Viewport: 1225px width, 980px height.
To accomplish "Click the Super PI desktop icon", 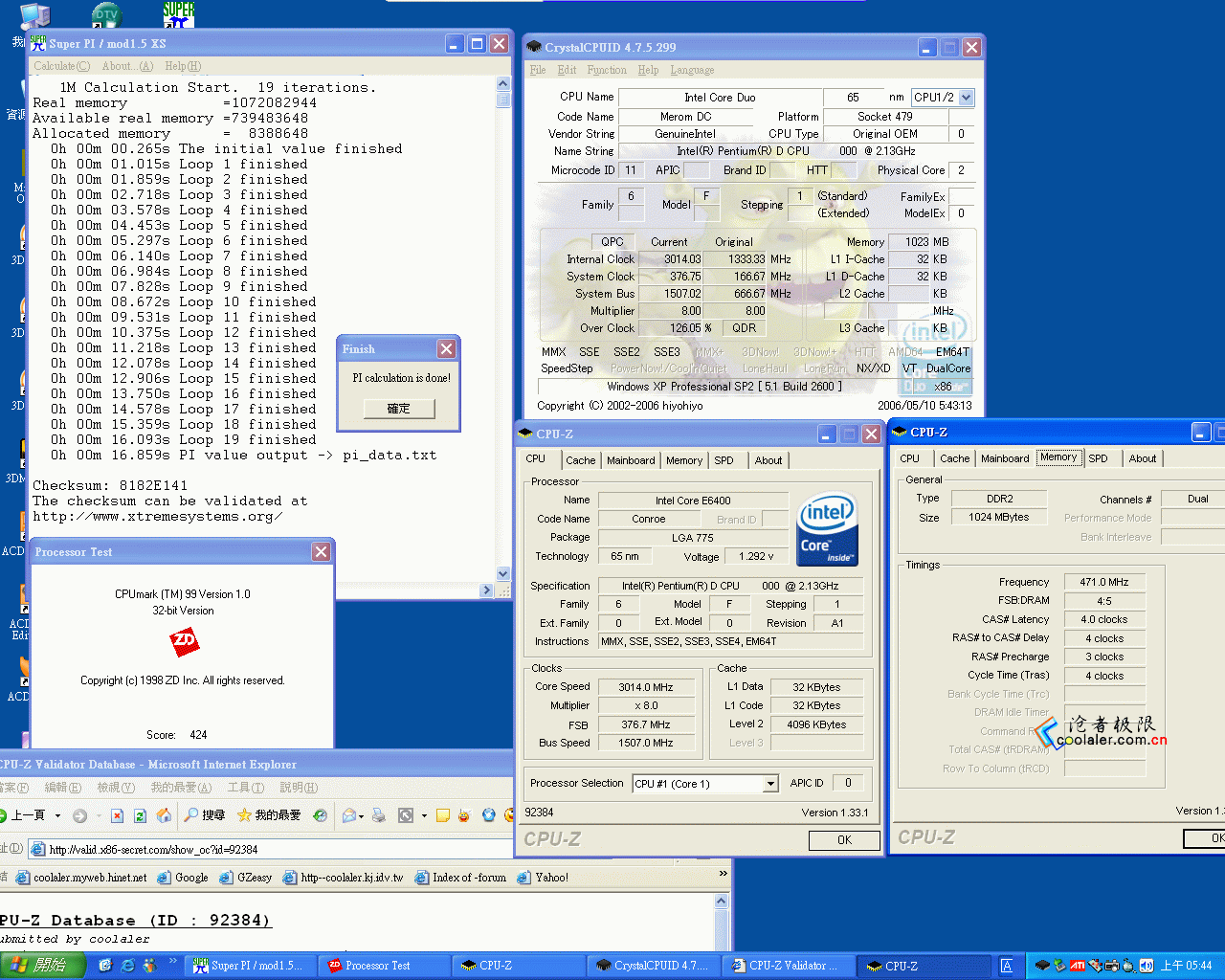I will click(179, 14).
